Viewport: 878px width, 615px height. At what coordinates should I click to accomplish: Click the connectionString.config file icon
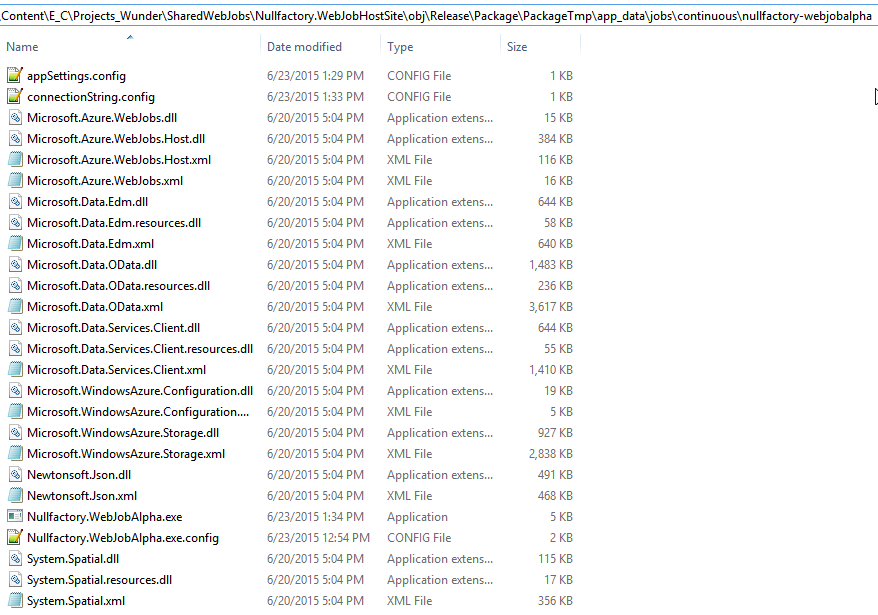click(x=15, y=96)
